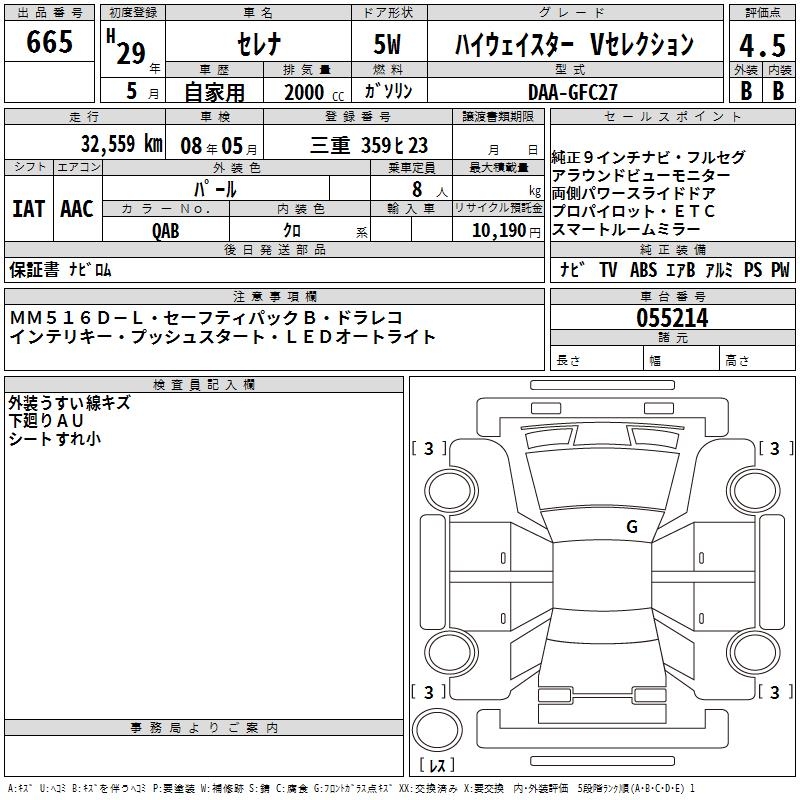Select the 事務局よりご案内 header
Screen dimensions: 800x800
pos(204,728)
